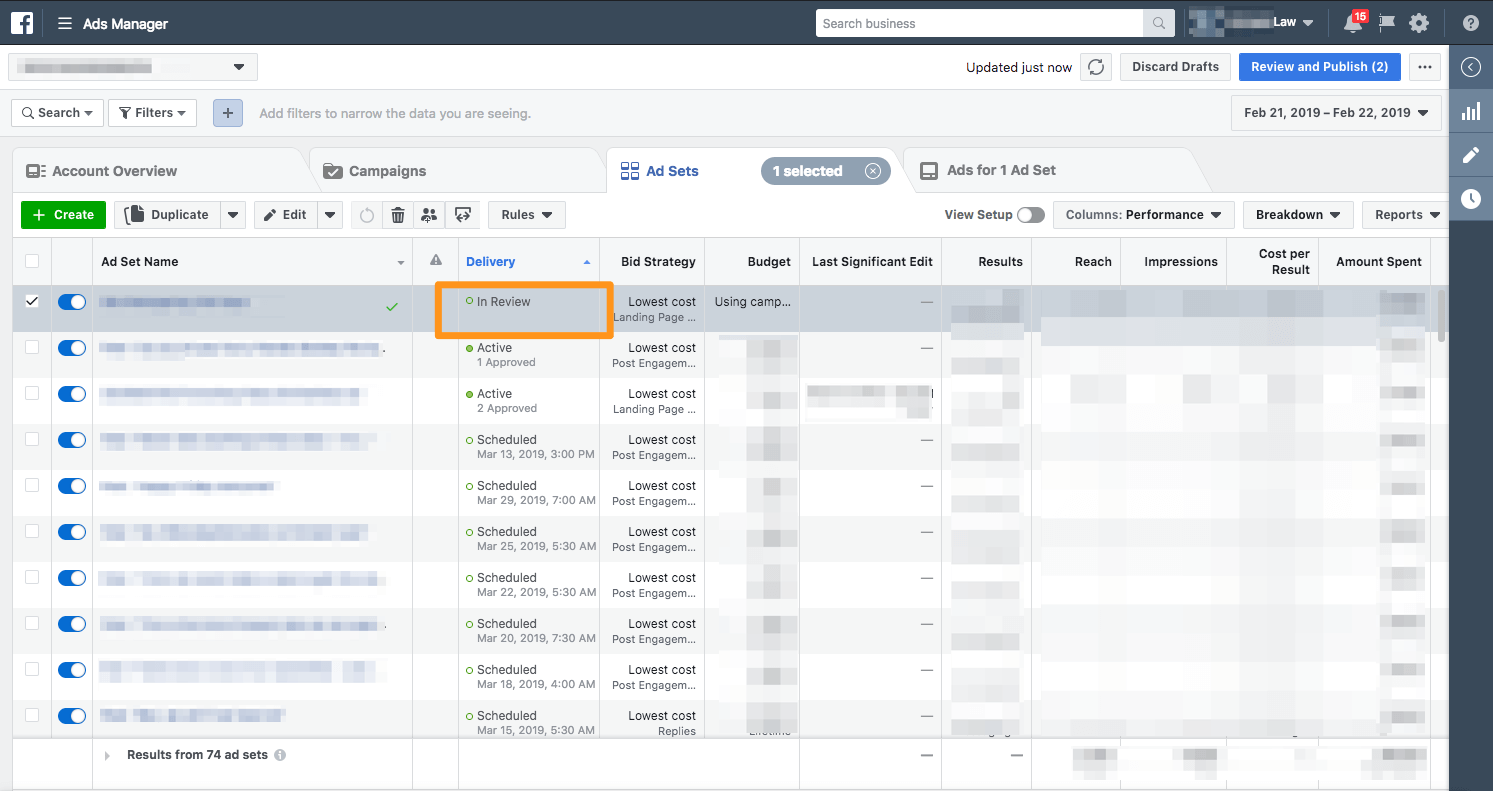1493x791 pixels.
Task: Open settings gear in top bar
Action: click(x=1419, y=23)
